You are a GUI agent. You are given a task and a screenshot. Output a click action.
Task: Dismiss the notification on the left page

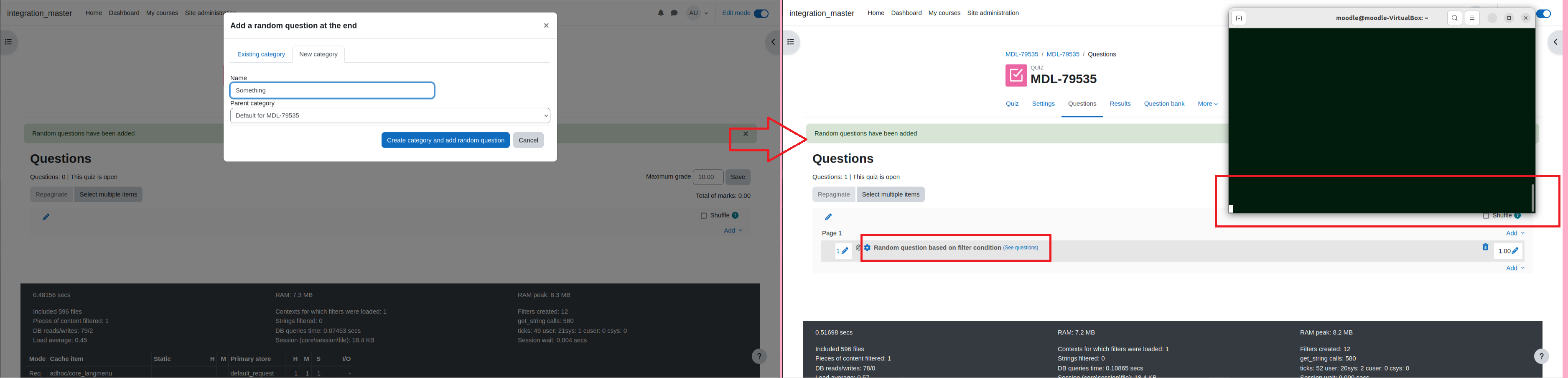(x=746, y=133)
